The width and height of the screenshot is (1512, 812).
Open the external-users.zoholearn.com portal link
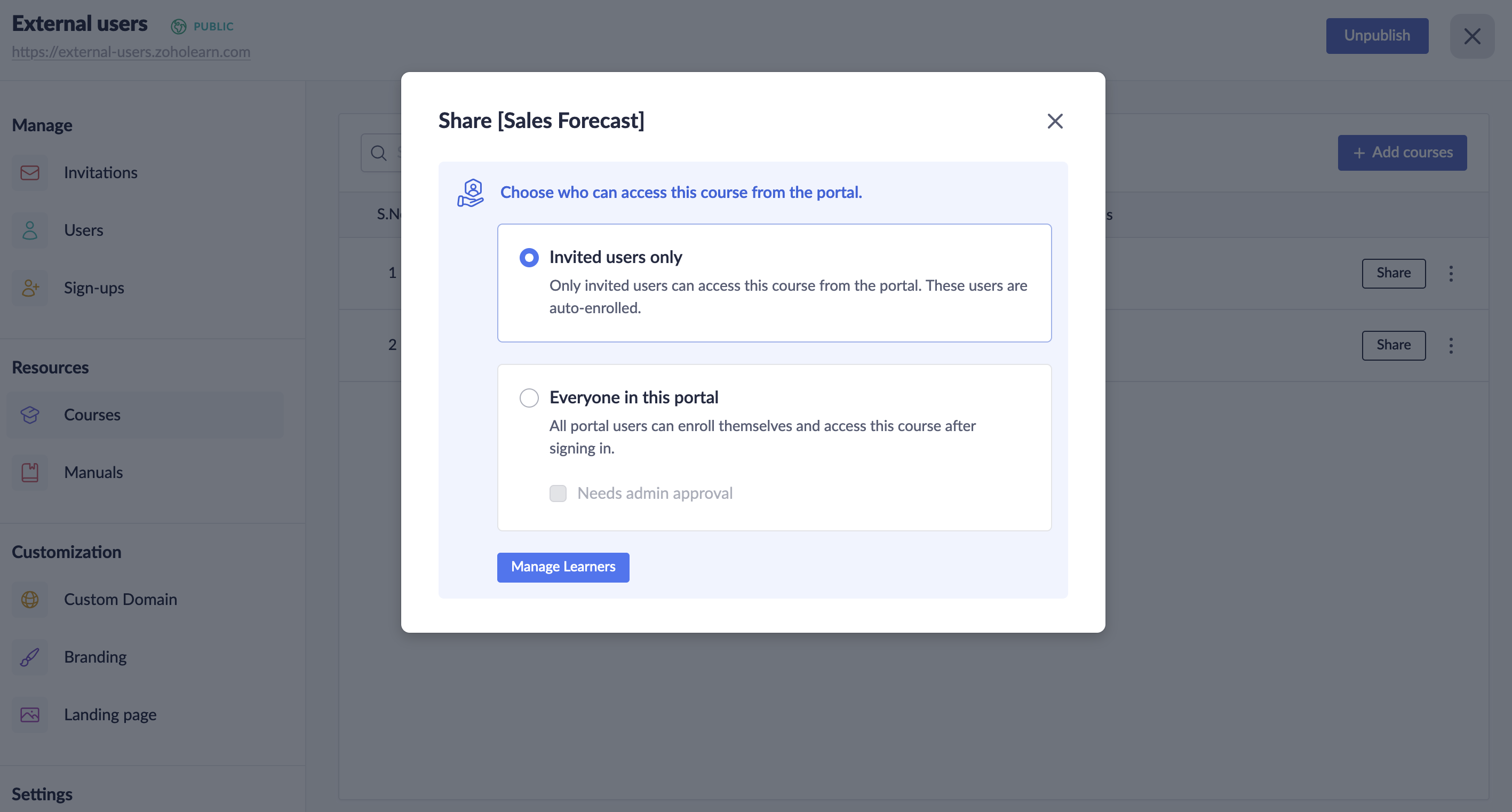[131, 52]
